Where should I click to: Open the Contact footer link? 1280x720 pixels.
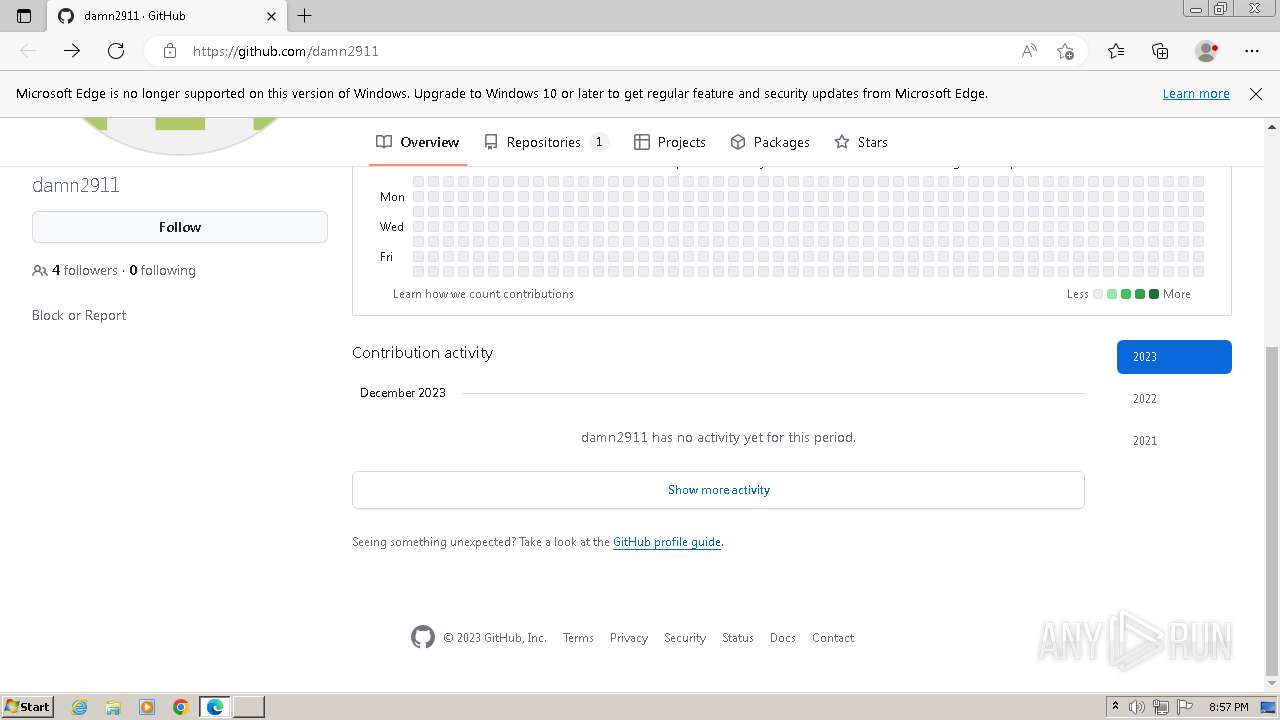click(x=833, y=638)
